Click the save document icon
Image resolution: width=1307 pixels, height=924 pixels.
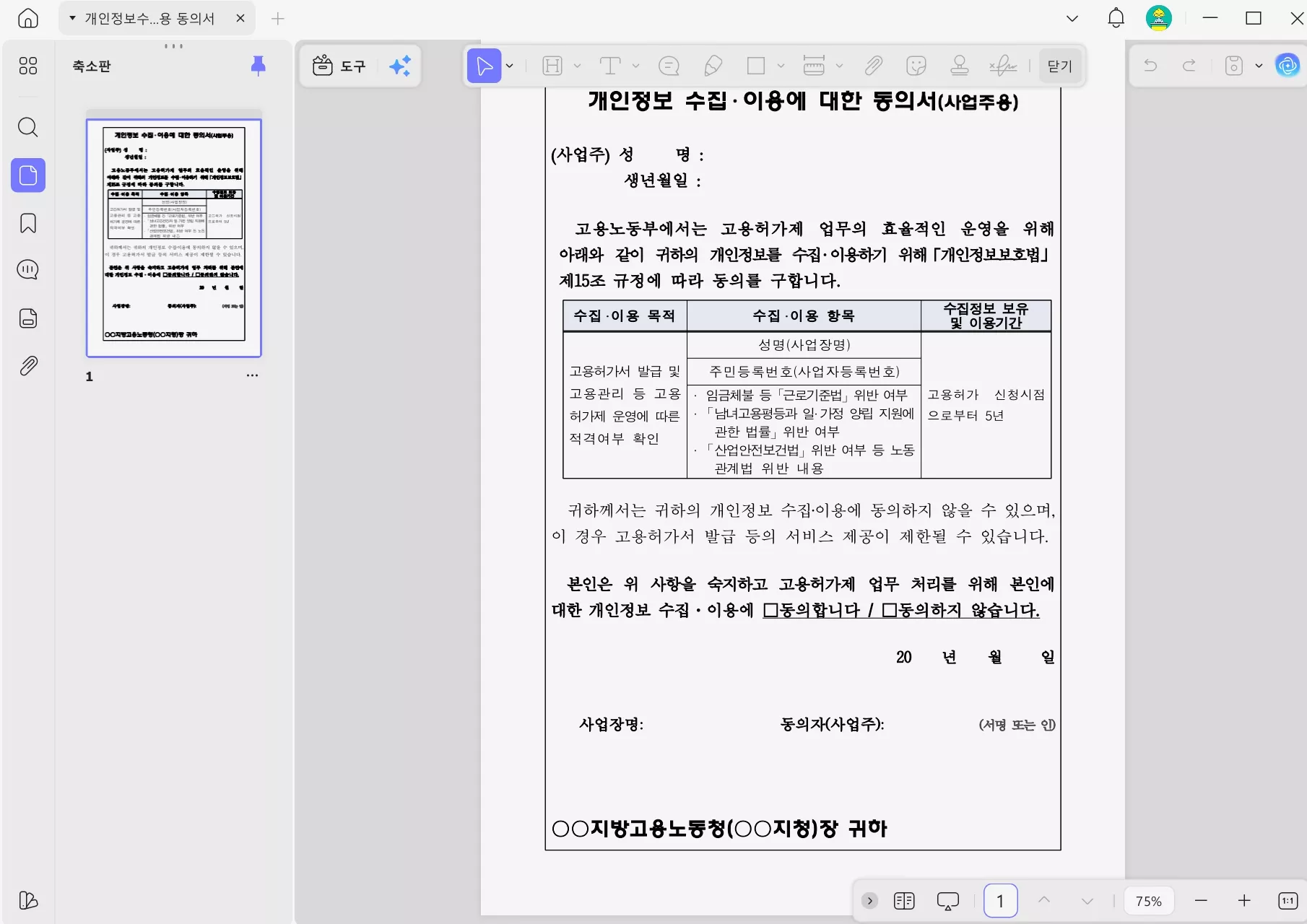coord(1234,66)
